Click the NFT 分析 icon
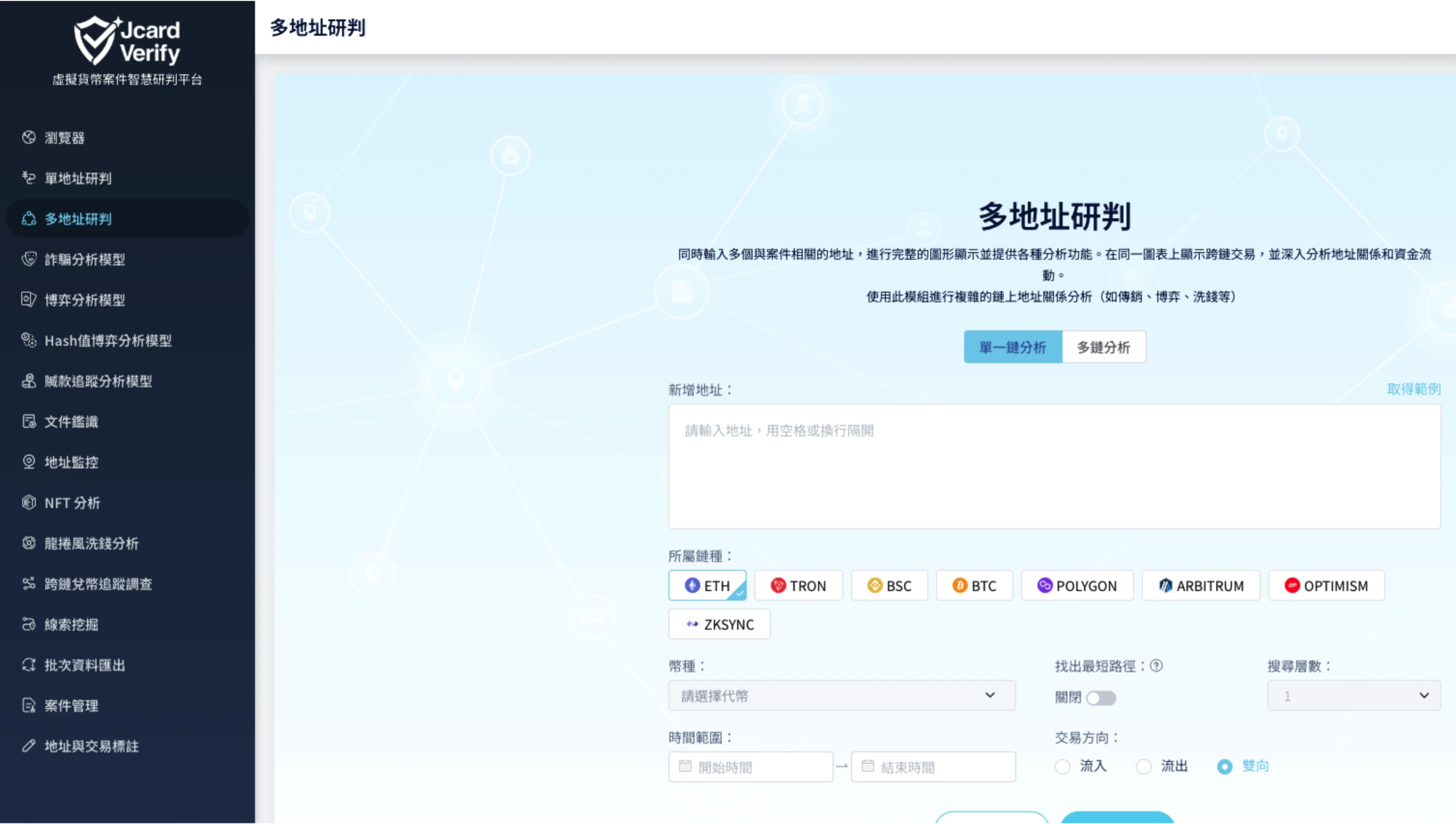This screenshot has width=1456, height=824. point(29,502)
